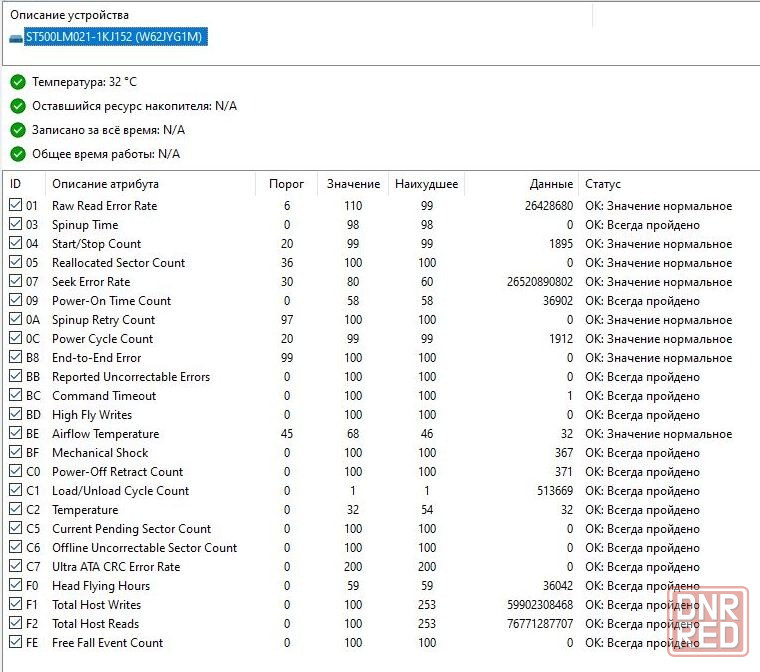Click data value 36902 for Power-On Time Count
The image size is (760, 672).
point(558,301)
